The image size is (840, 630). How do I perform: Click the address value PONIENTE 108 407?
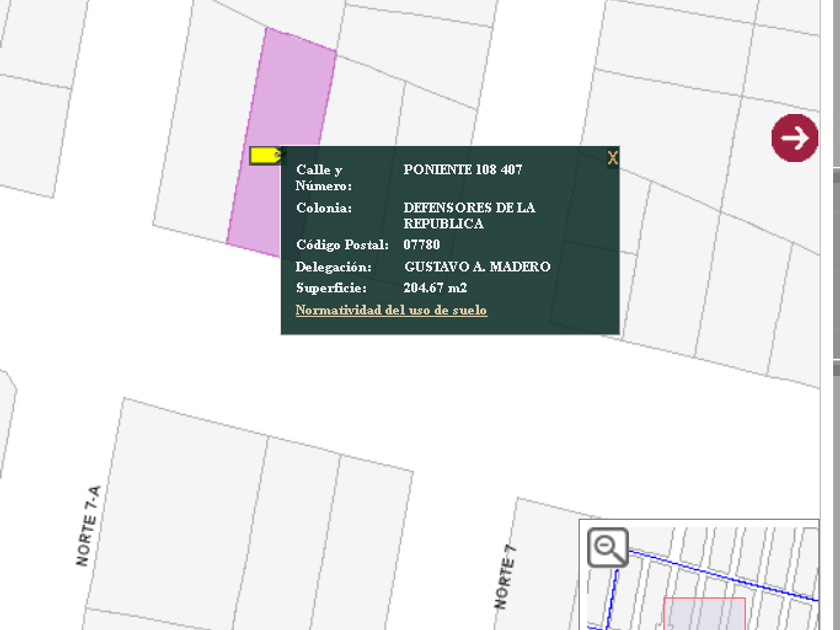pos(462,170)
